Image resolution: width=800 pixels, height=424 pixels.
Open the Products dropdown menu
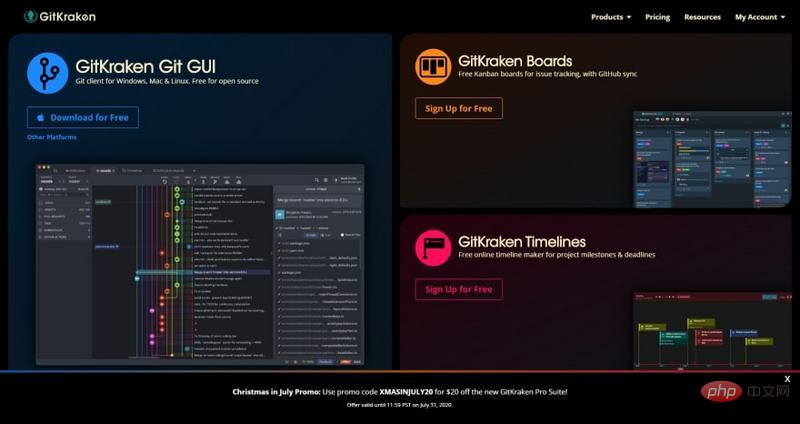point(611,17)
